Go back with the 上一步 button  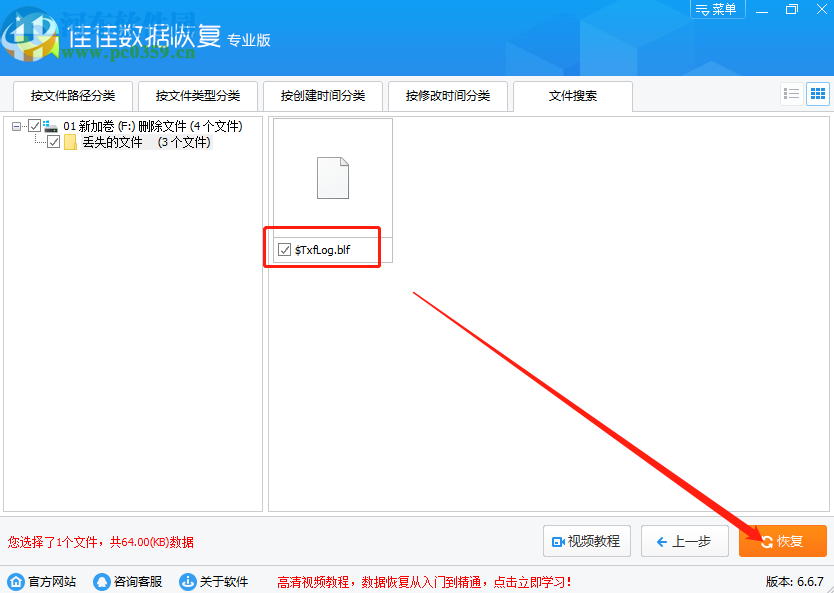tap(684, 541)
